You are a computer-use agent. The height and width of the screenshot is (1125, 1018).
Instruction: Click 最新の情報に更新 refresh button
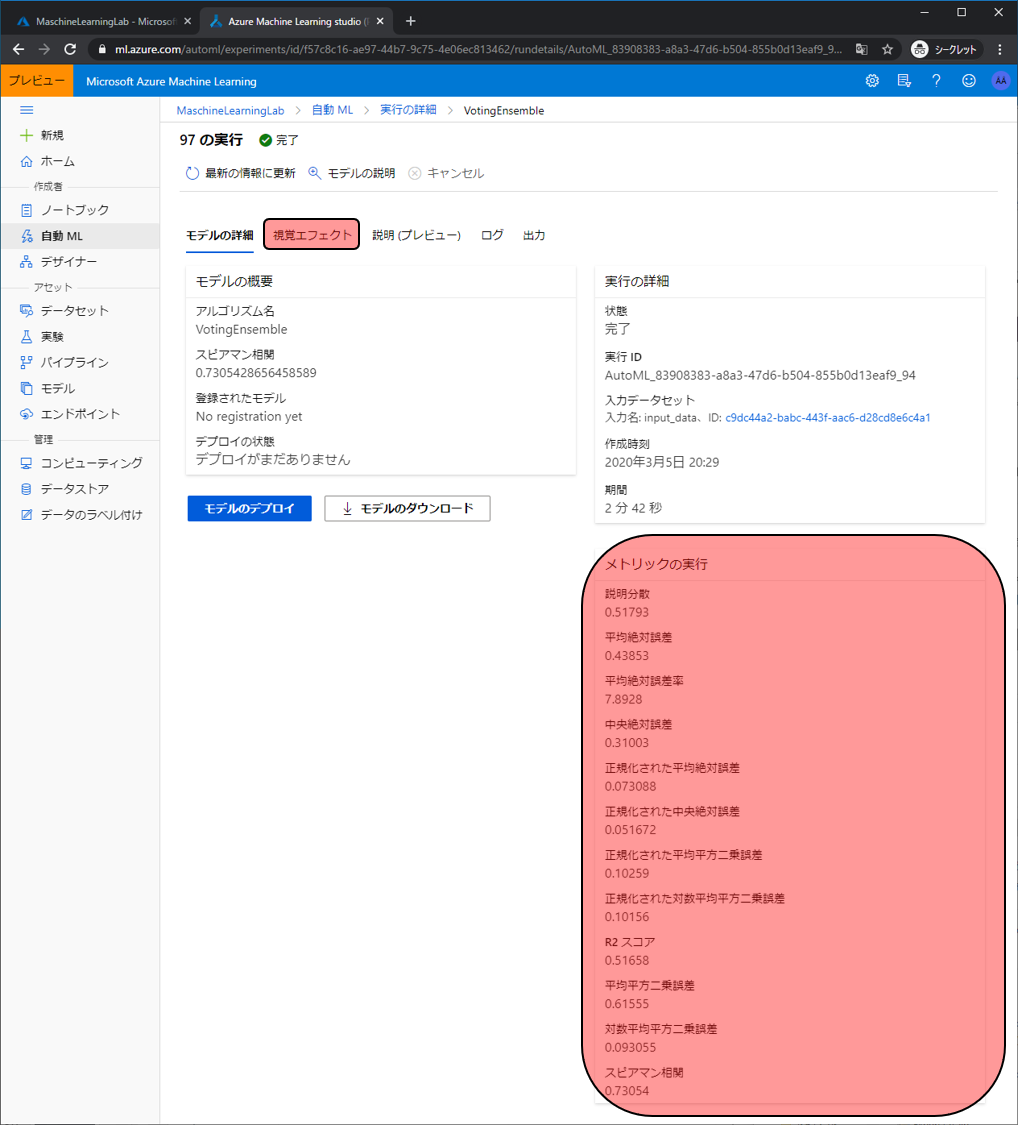click(x=241, y=173)
